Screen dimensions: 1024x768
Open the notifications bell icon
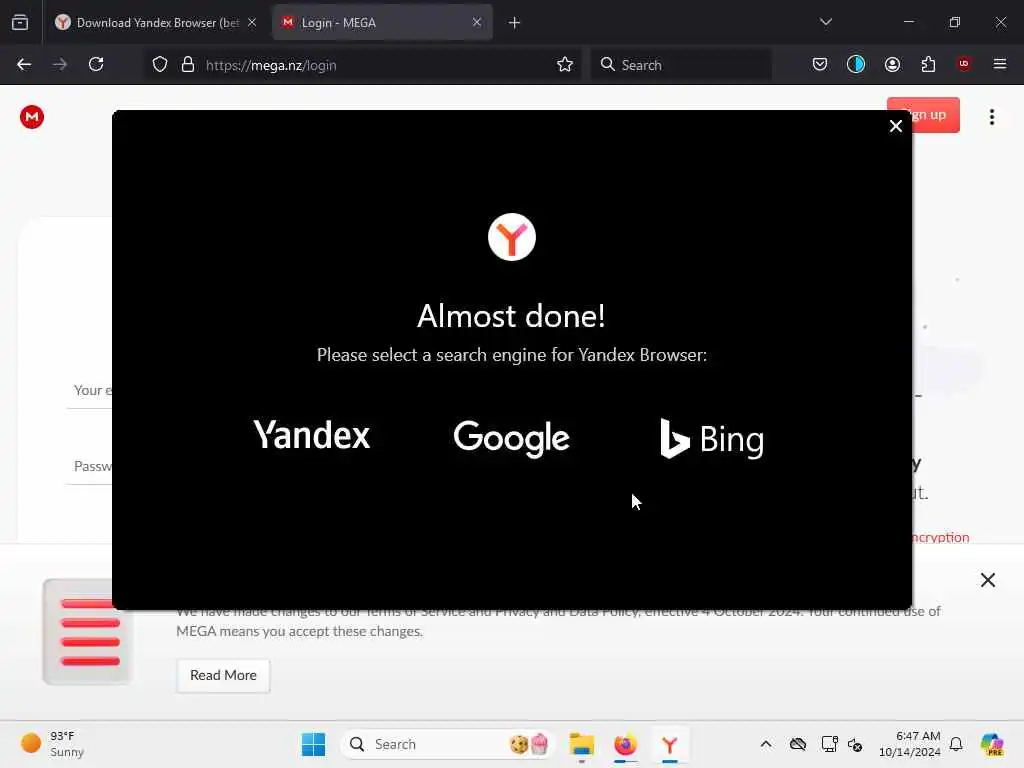click(x=956, y=744)
